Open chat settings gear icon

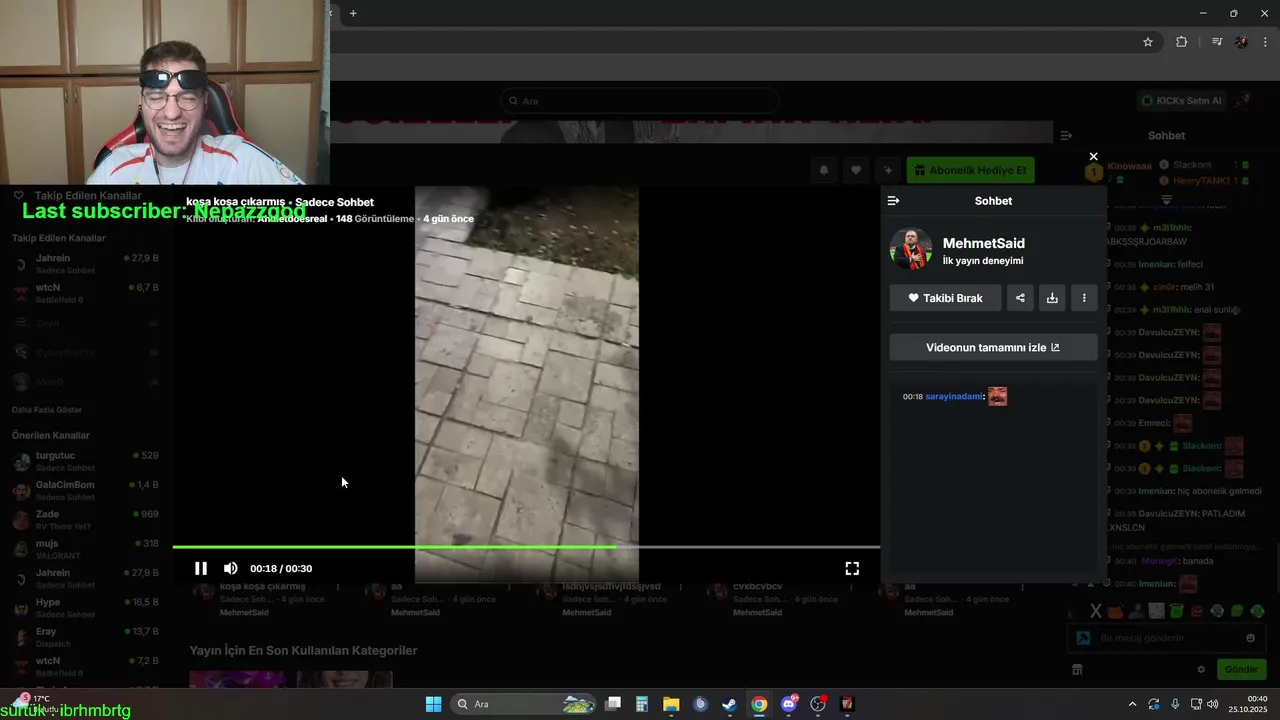pyautogui.click(x=1201, y=670)
